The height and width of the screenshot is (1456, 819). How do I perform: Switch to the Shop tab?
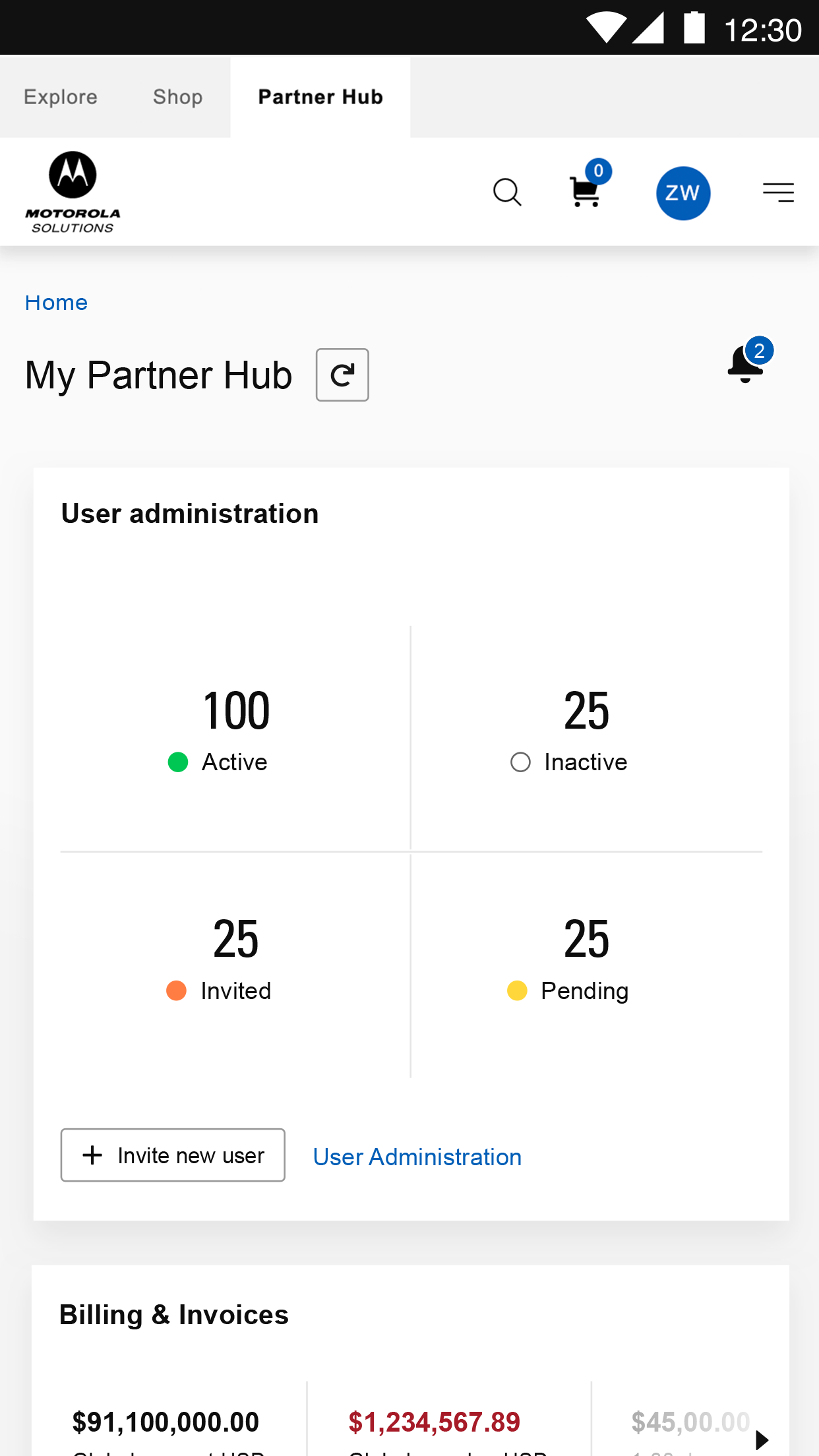click(178, 97)
